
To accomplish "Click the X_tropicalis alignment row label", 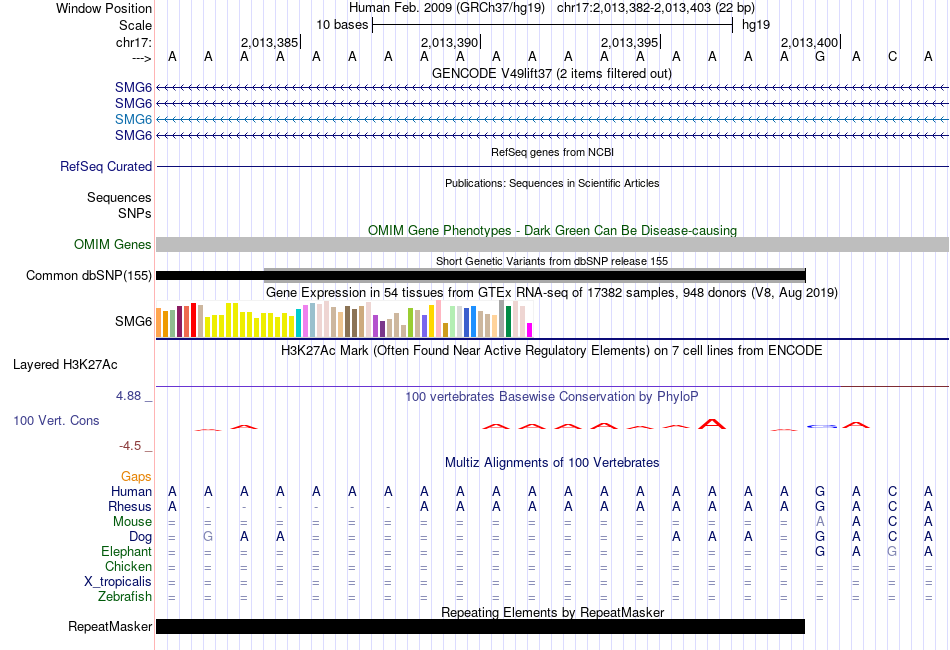I will (x=118, y=582).
